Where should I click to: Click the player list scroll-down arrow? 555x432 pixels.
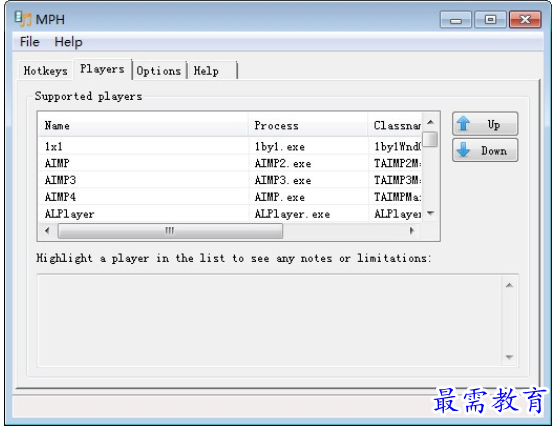tap(430, 213)
